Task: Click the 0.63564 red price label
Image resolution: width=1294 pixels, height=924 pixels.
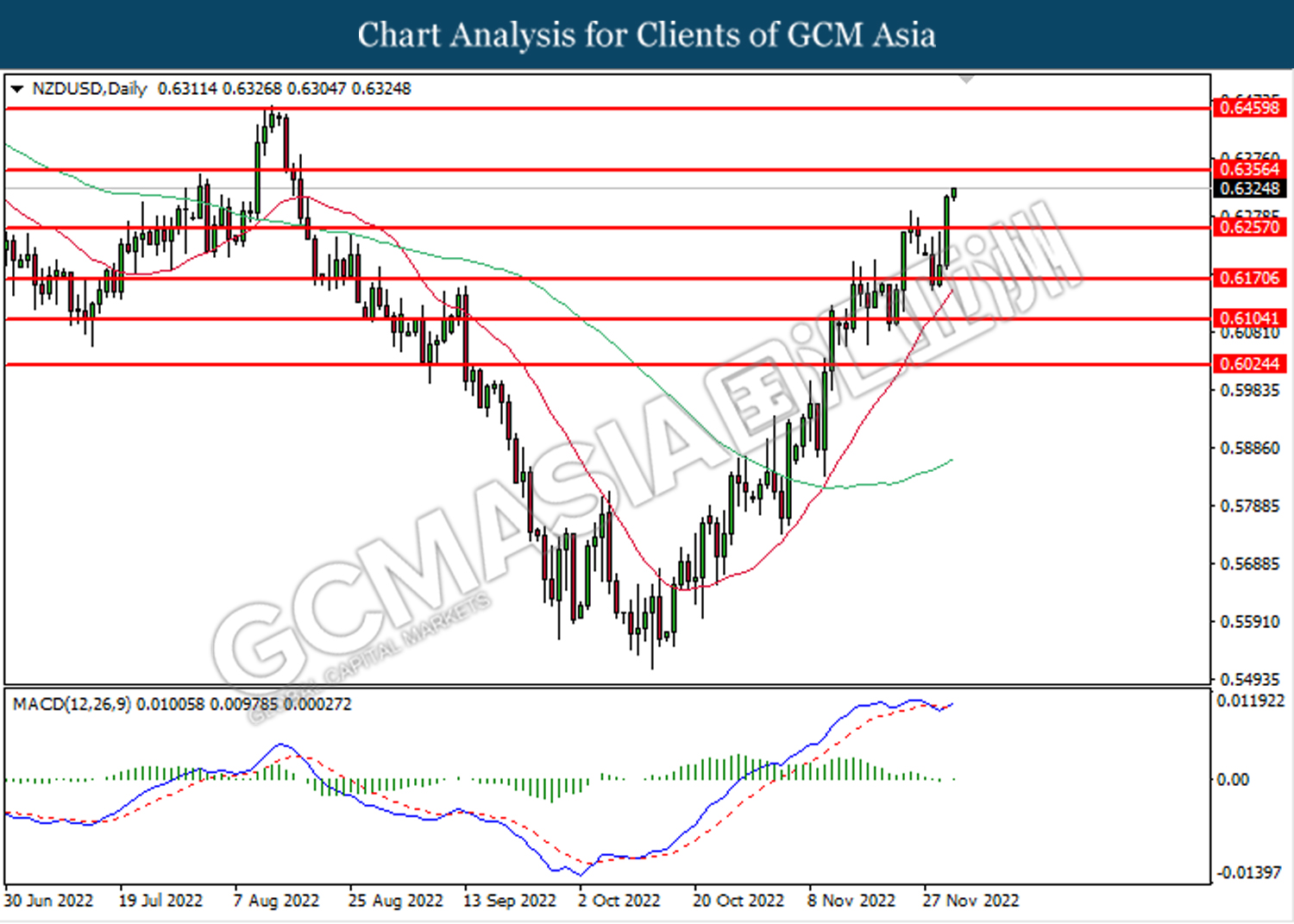Action: coord(1250,169)
